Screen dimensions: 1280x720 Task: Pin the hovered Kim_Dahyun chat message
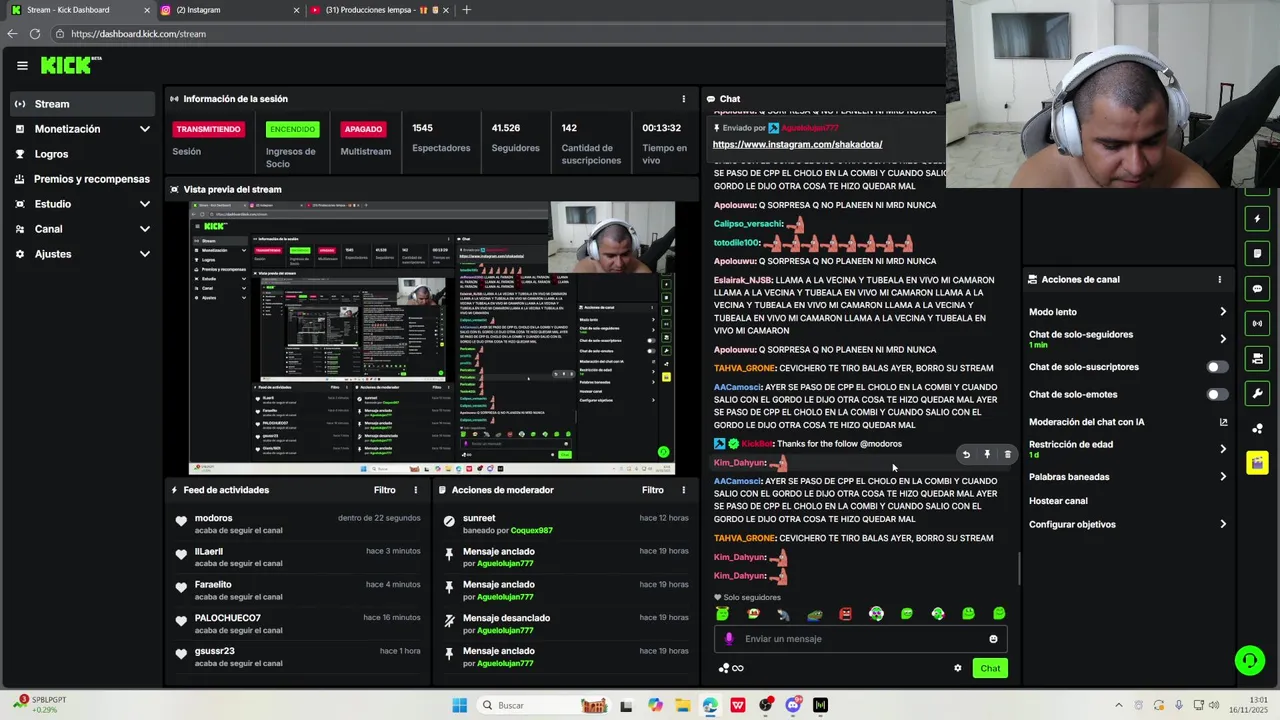tap(987, 455)
